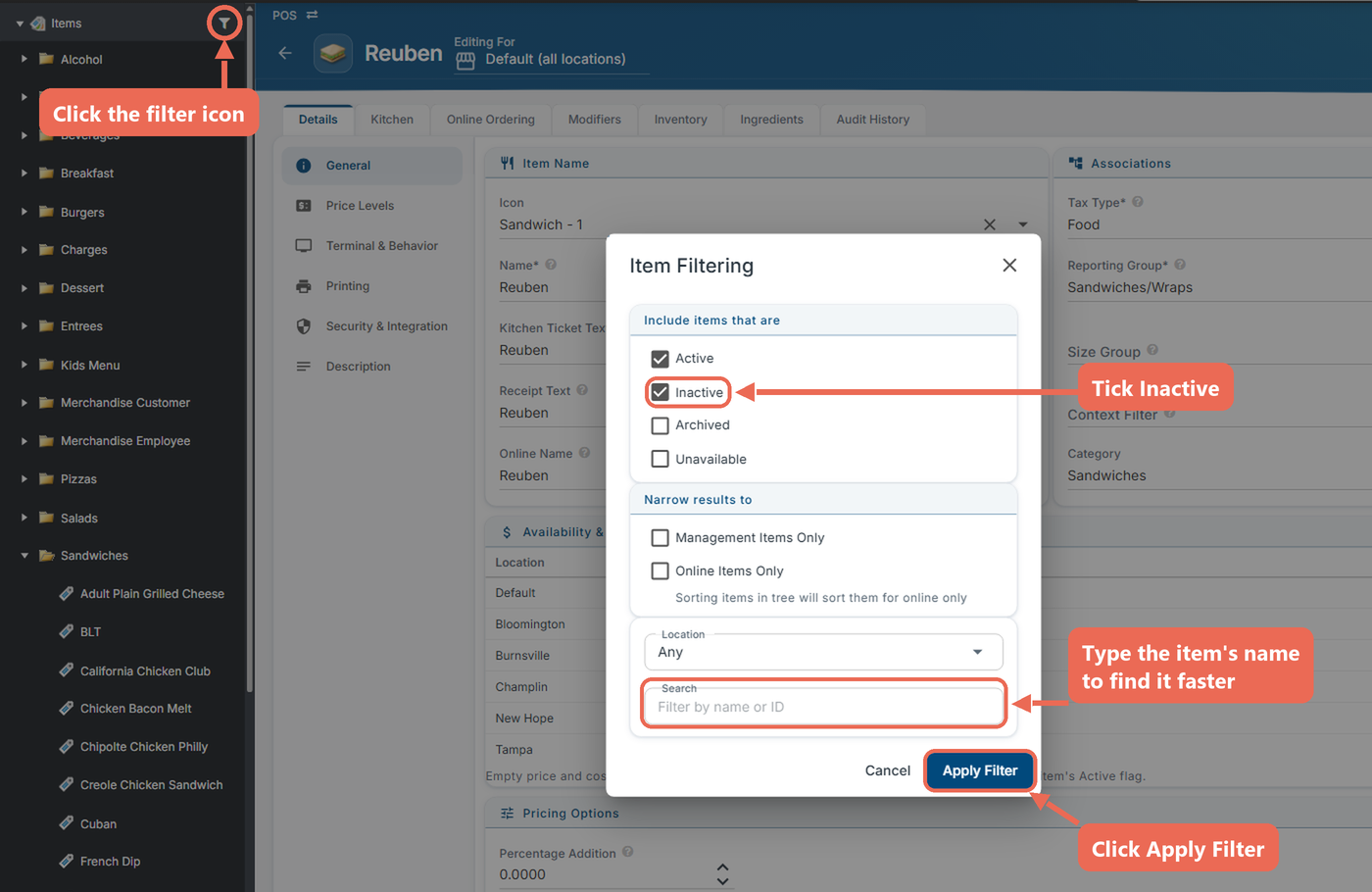The height and width of the screenshot is (892, 1372).
Task: Clear the Sandwich - 1 icon selection
Action: (990, 224)
